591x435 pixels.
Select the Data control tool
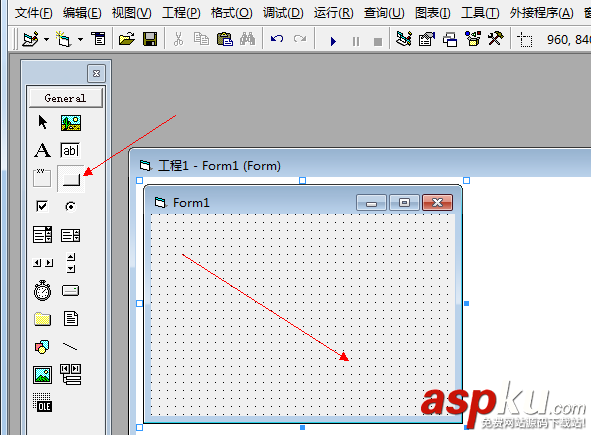point(70,374)
